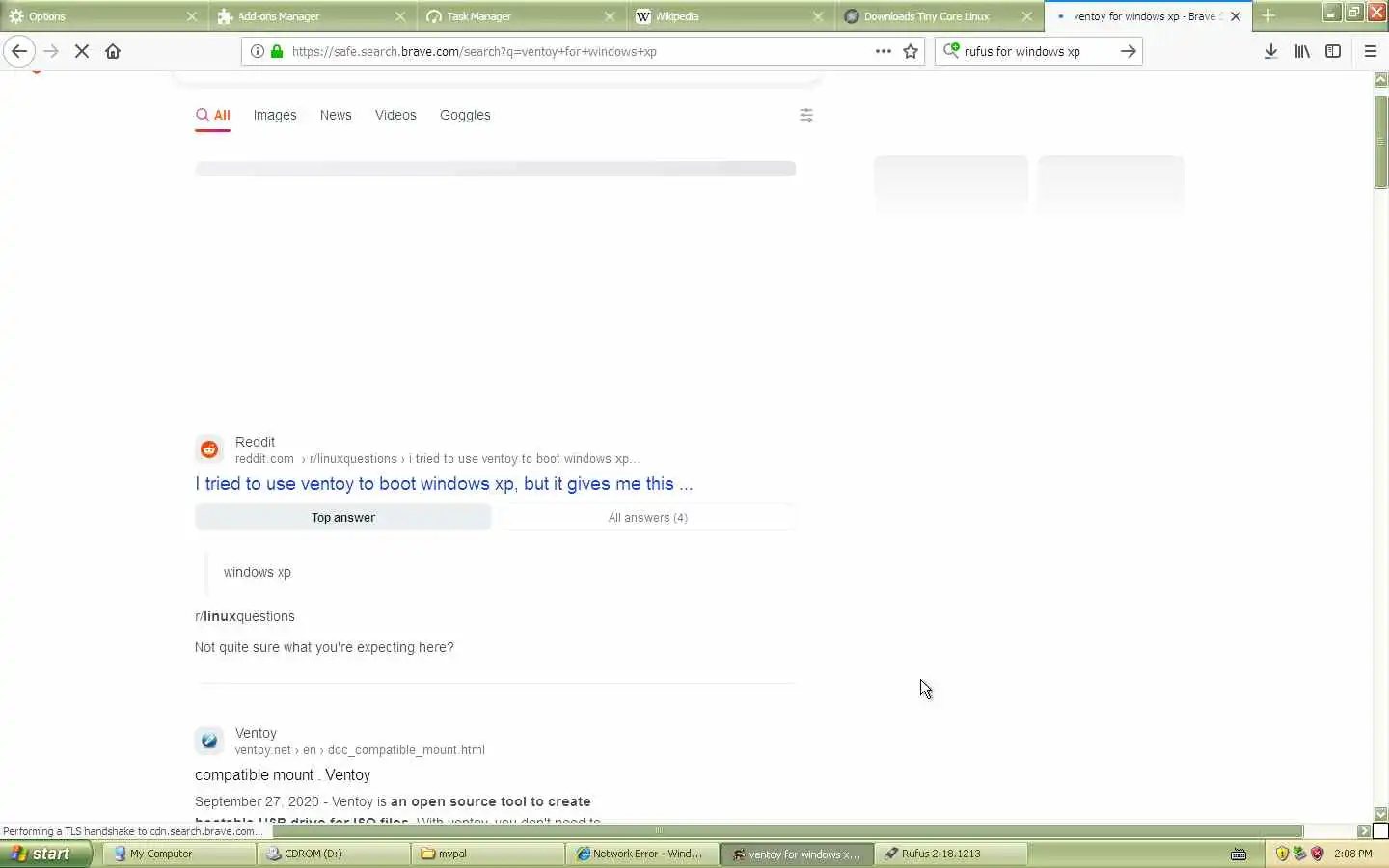Click the green padlock security icon
This screenshot has width=1389, height=868.
277,51
